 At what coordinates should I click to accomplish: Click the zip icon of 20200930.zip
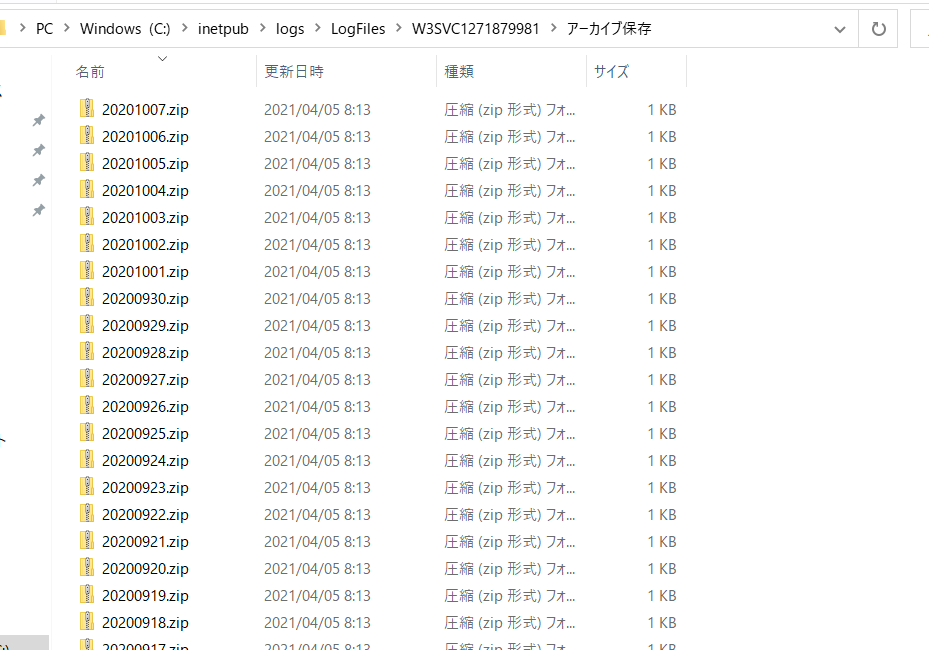pos(87,297)
